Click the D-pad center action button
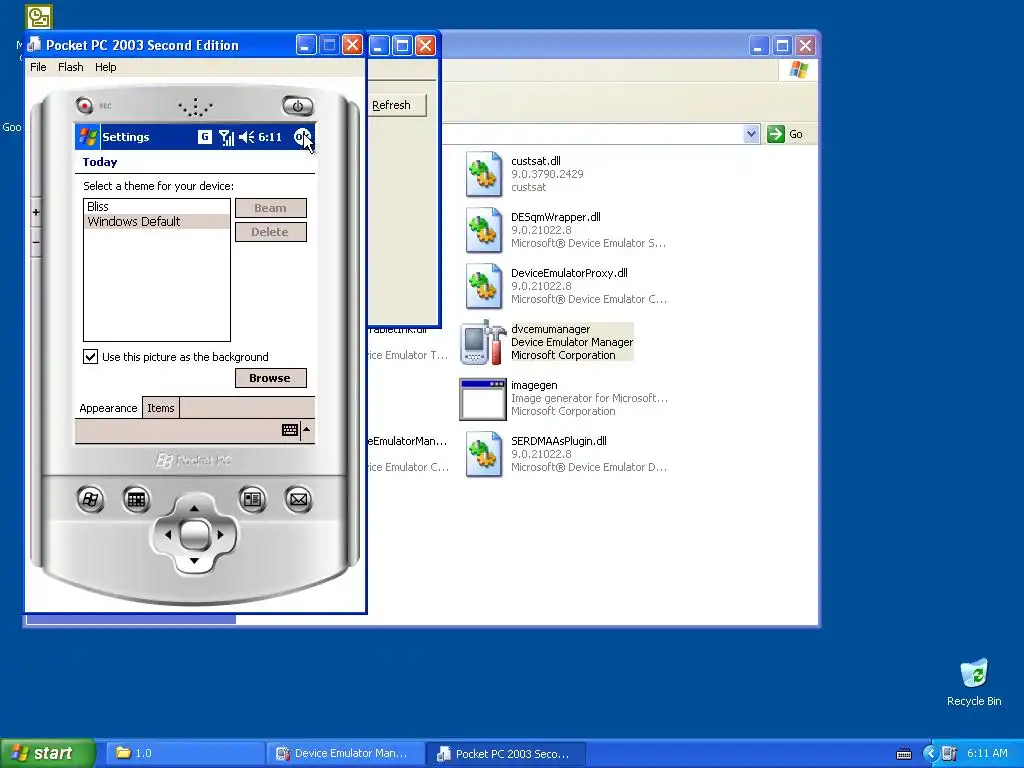The image size is (1024, 768). [194, 534]
